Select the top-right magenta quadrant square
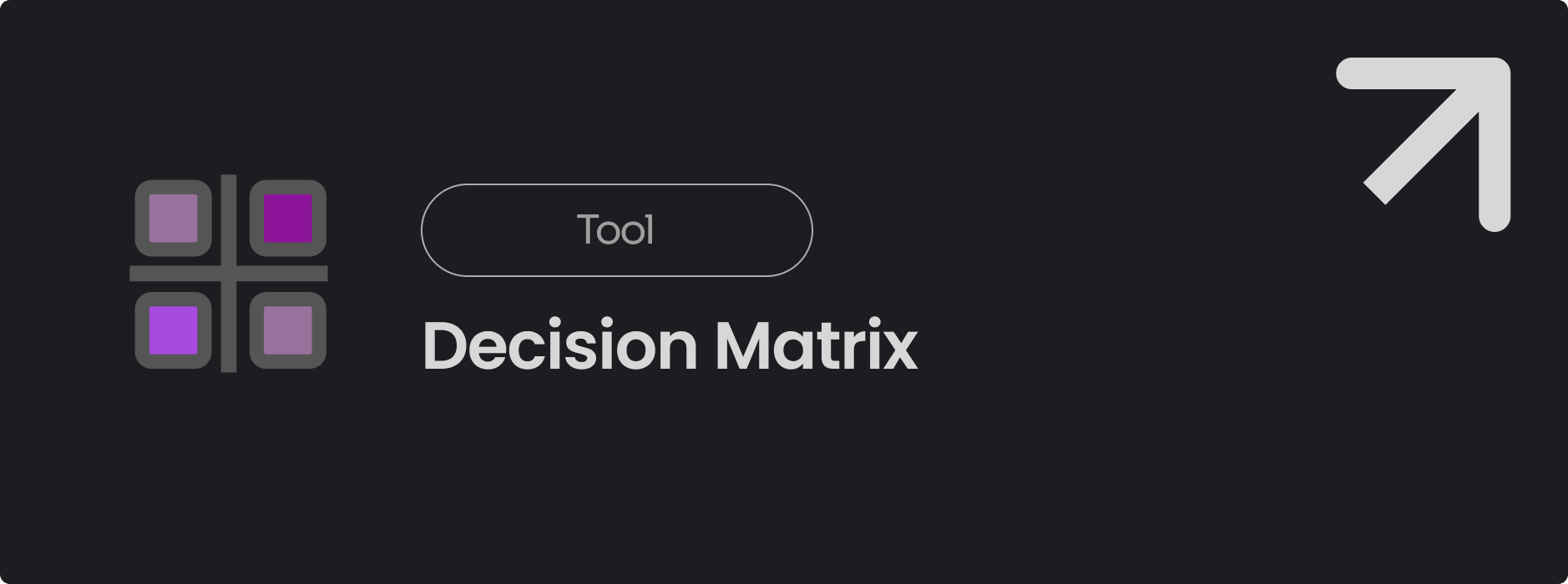Image resolution: width=1568 pixels, height=584 pixels. coord(286,219)
